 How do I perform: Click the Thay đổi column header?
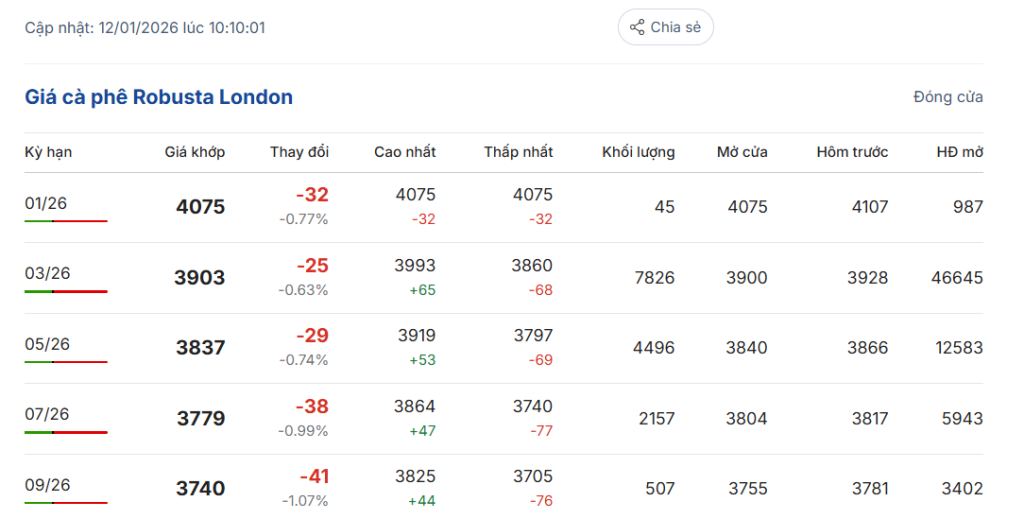click(299, 152)
